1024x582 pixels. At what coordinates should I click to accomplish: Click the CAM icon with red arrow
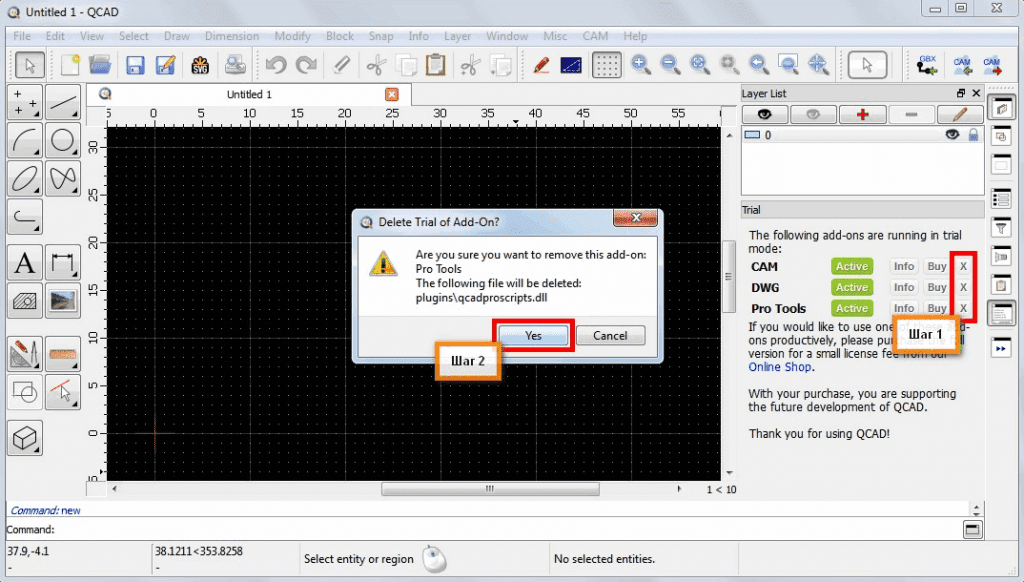tap(992, 65)
